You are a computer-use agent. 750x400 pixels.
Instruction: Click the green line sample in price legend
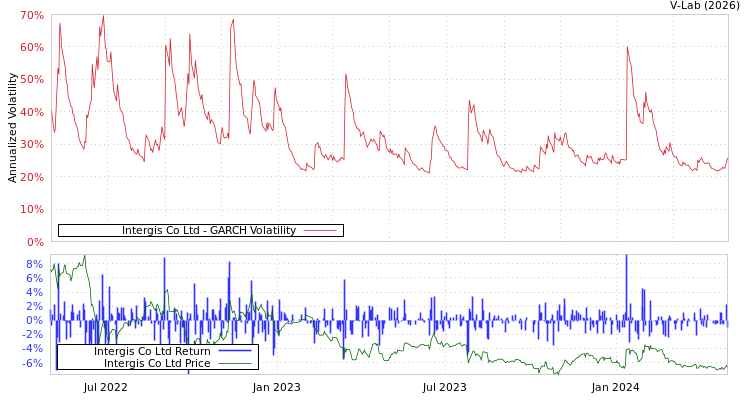tap(234, 363)
